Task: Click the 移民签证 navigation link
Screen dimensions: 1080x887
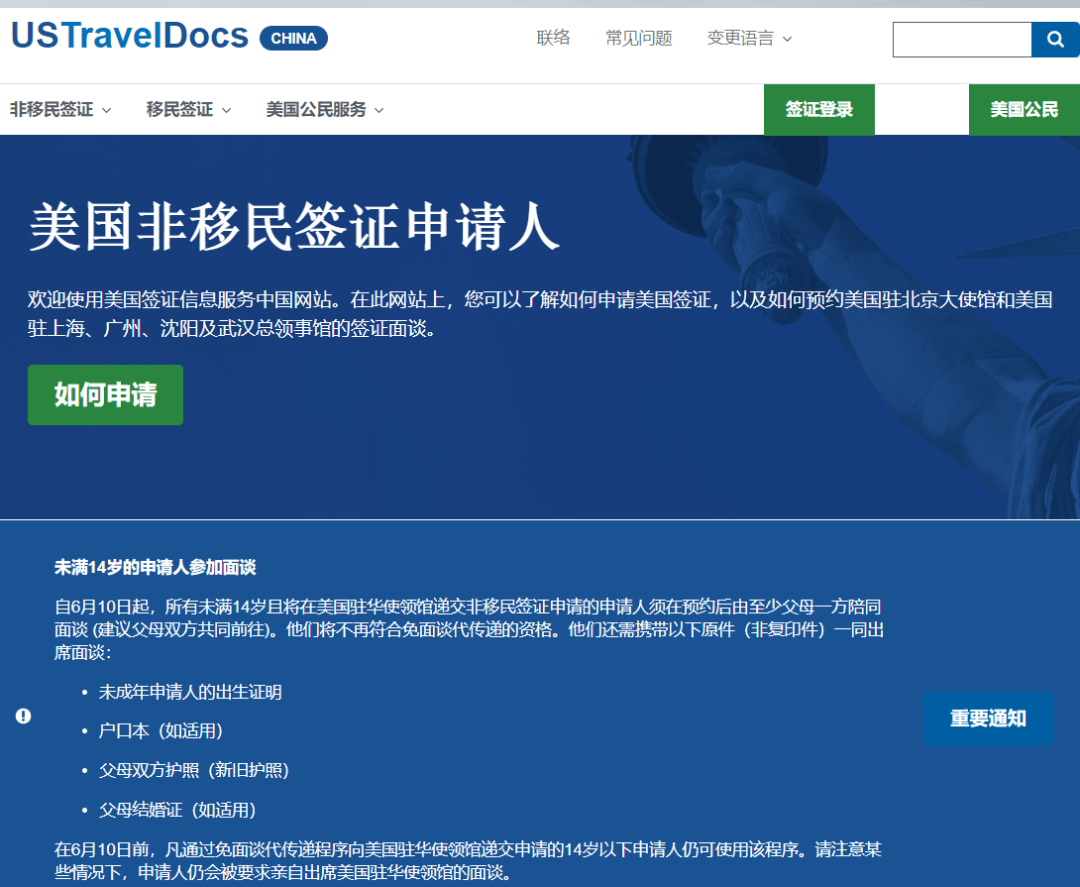Action: (180, 110)
